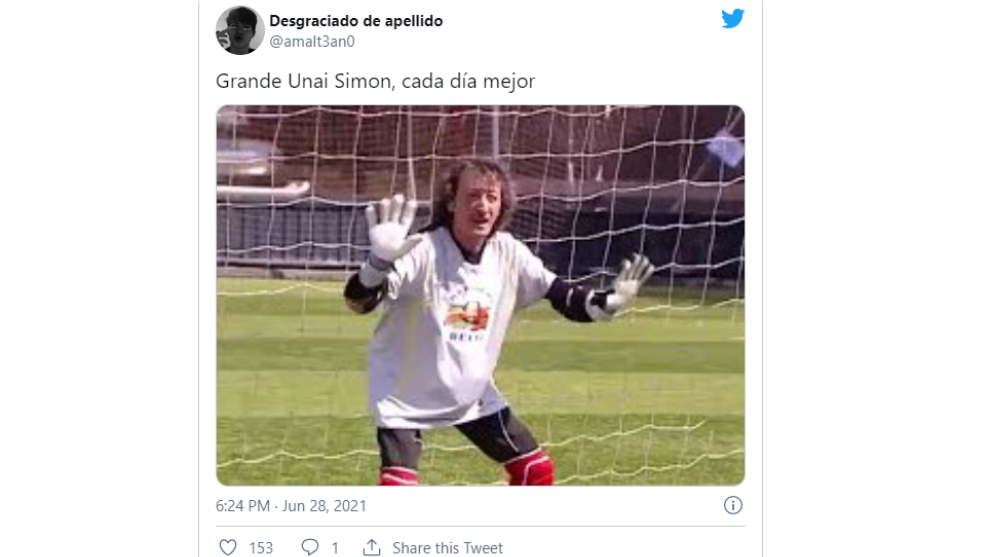
Task: Click the reply count of 1
Action: pos(335,548)
